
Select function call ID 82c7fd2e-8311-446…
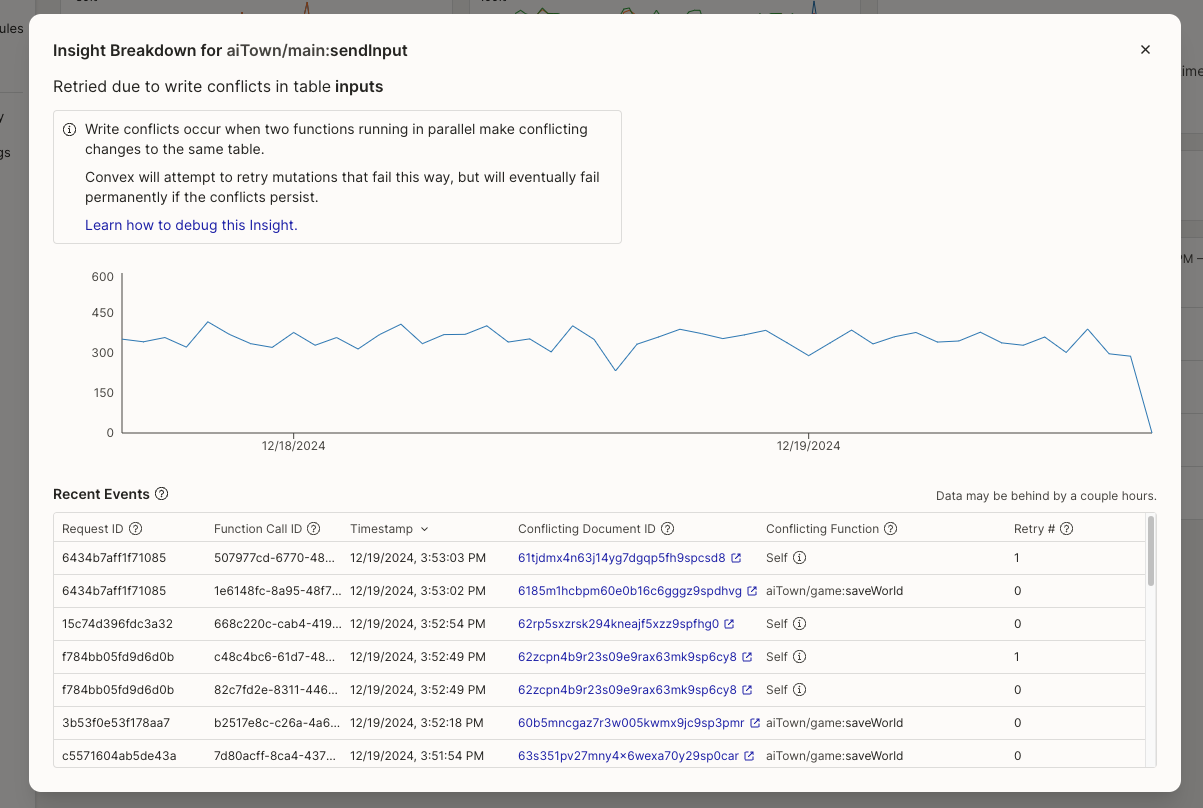[278, 690]
